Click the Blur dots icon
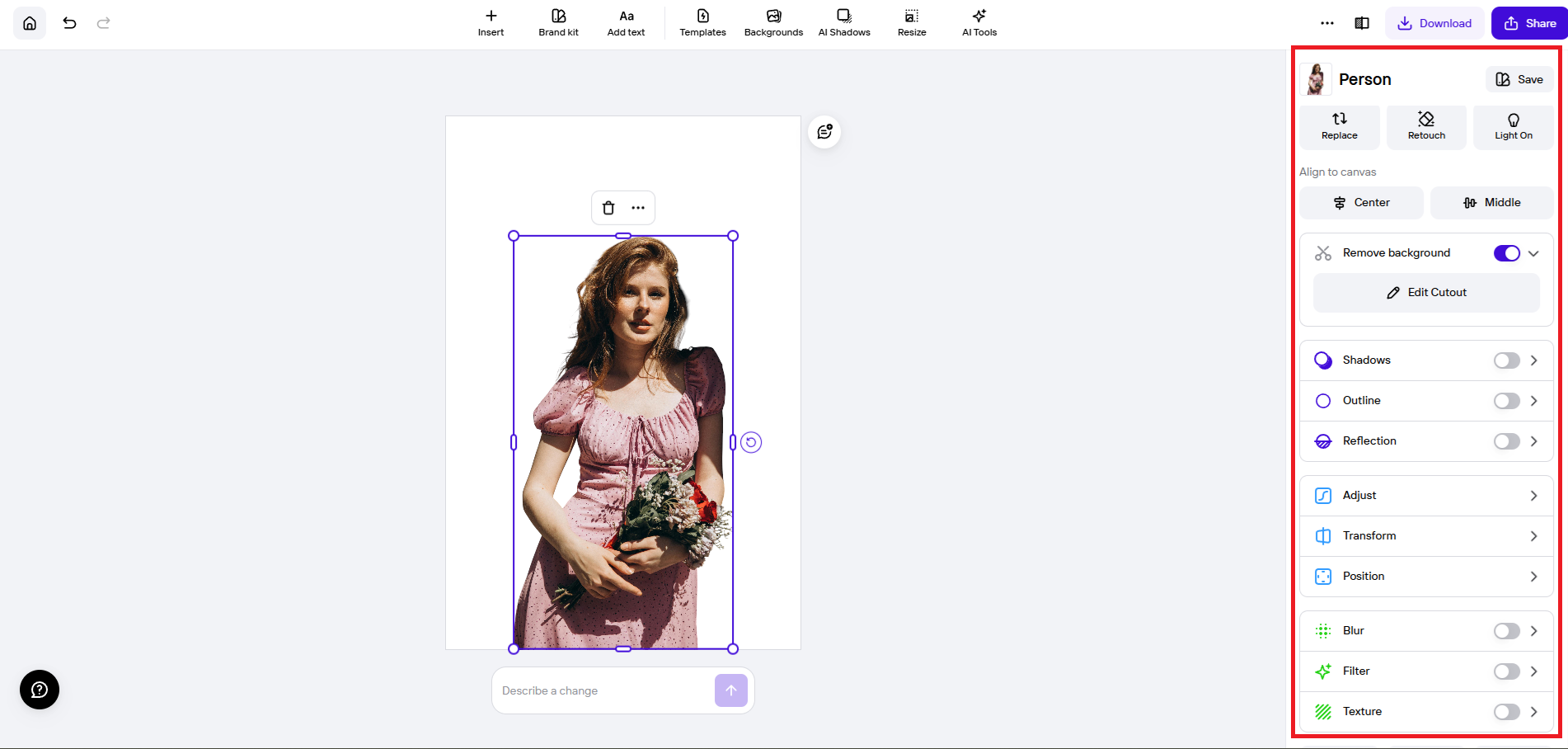 pos(1323,631)
